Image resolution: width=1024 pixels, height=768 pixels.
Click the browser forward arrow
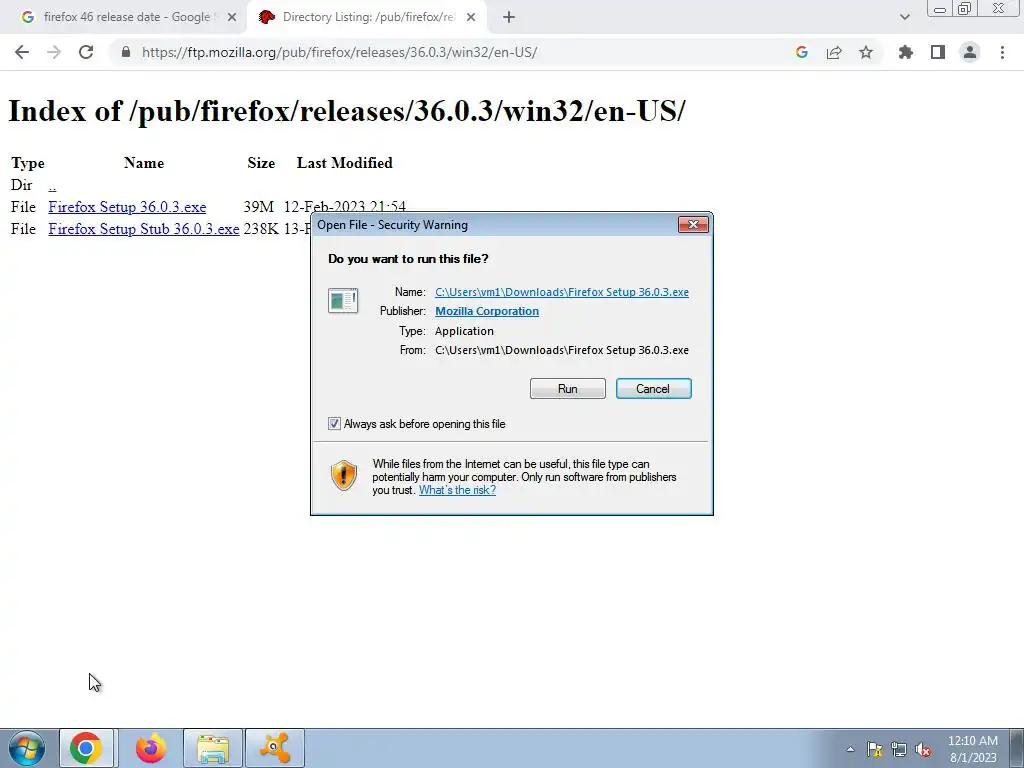click(54, 52)
